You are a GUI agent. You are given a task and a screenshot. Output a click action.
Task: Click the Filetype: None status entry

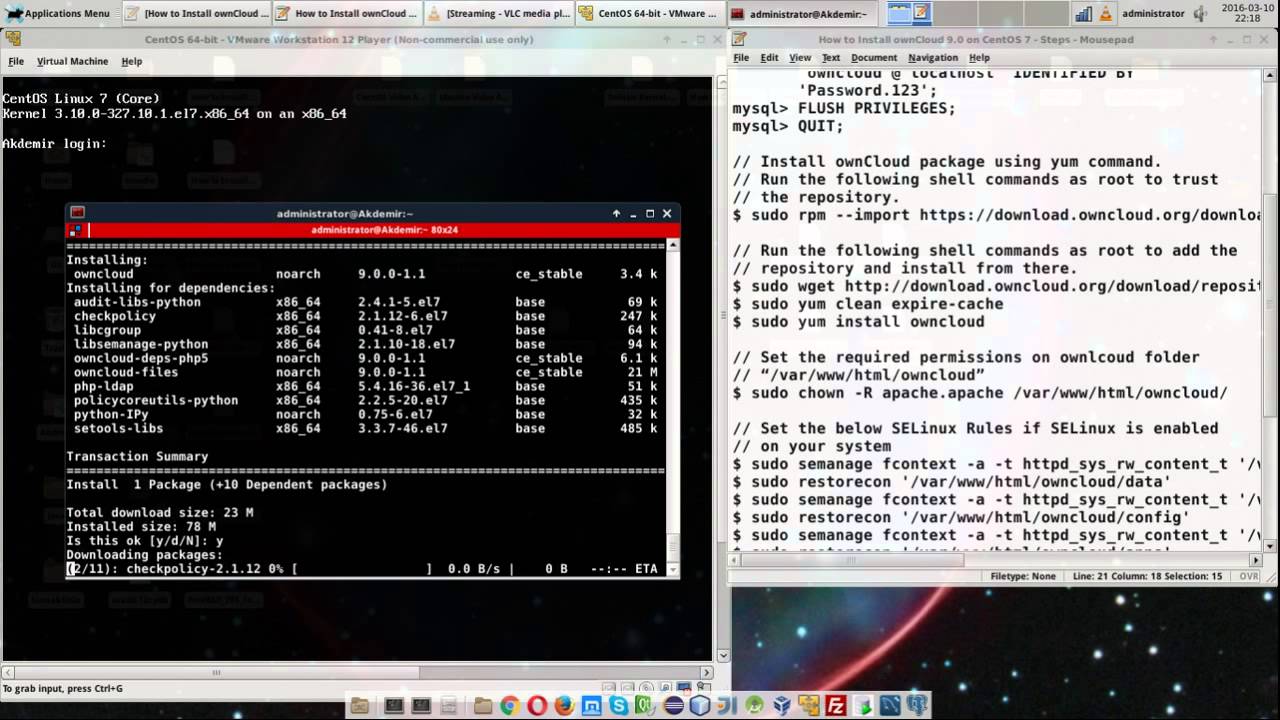pyautogui.click(x=1023, y=576)
